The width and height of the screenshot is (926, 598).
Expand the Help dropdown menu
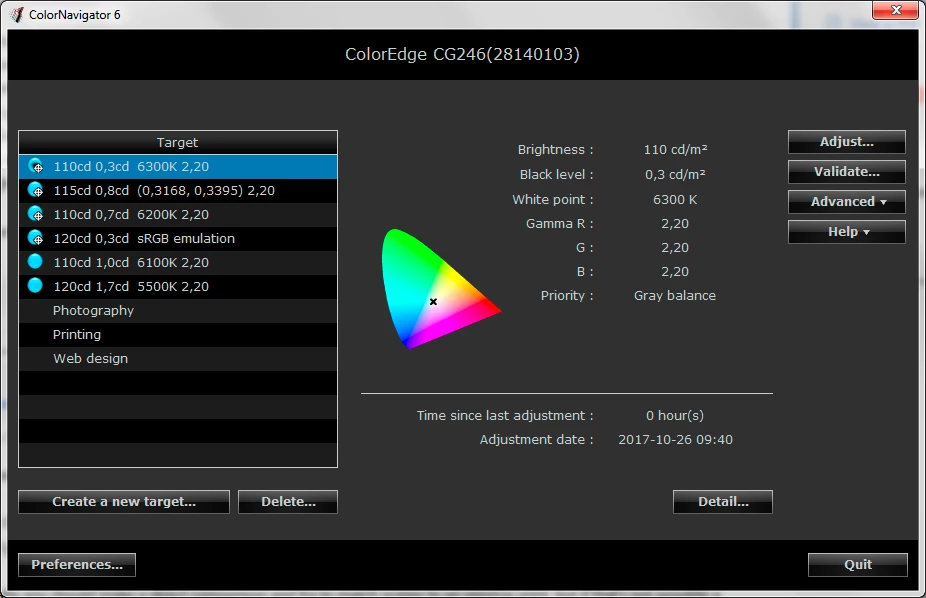pos(846,232)
